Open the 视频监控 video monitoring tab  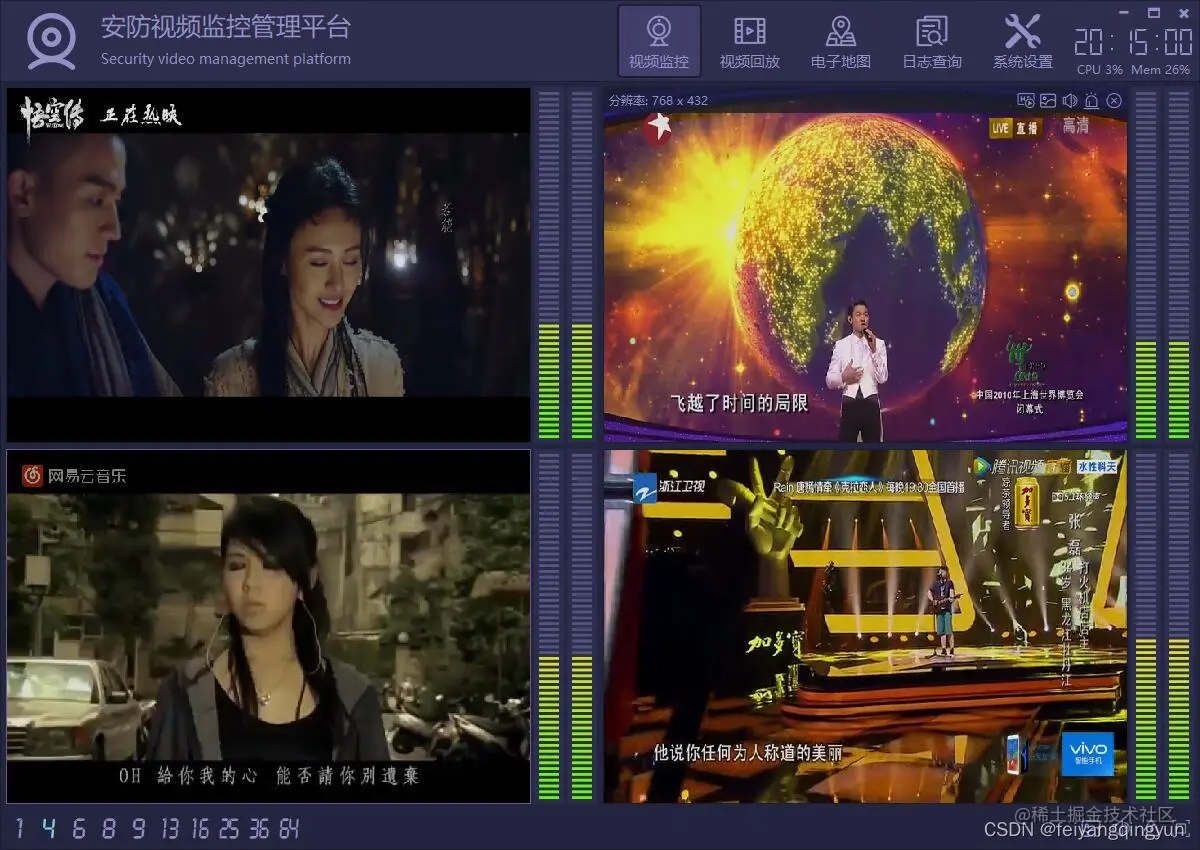(659, 42)
